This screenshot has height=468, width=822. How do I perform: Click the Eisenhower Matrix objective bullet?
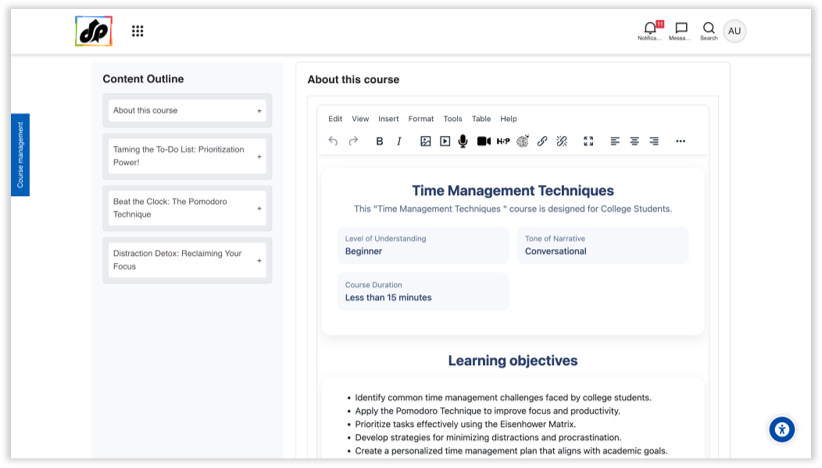466,424
